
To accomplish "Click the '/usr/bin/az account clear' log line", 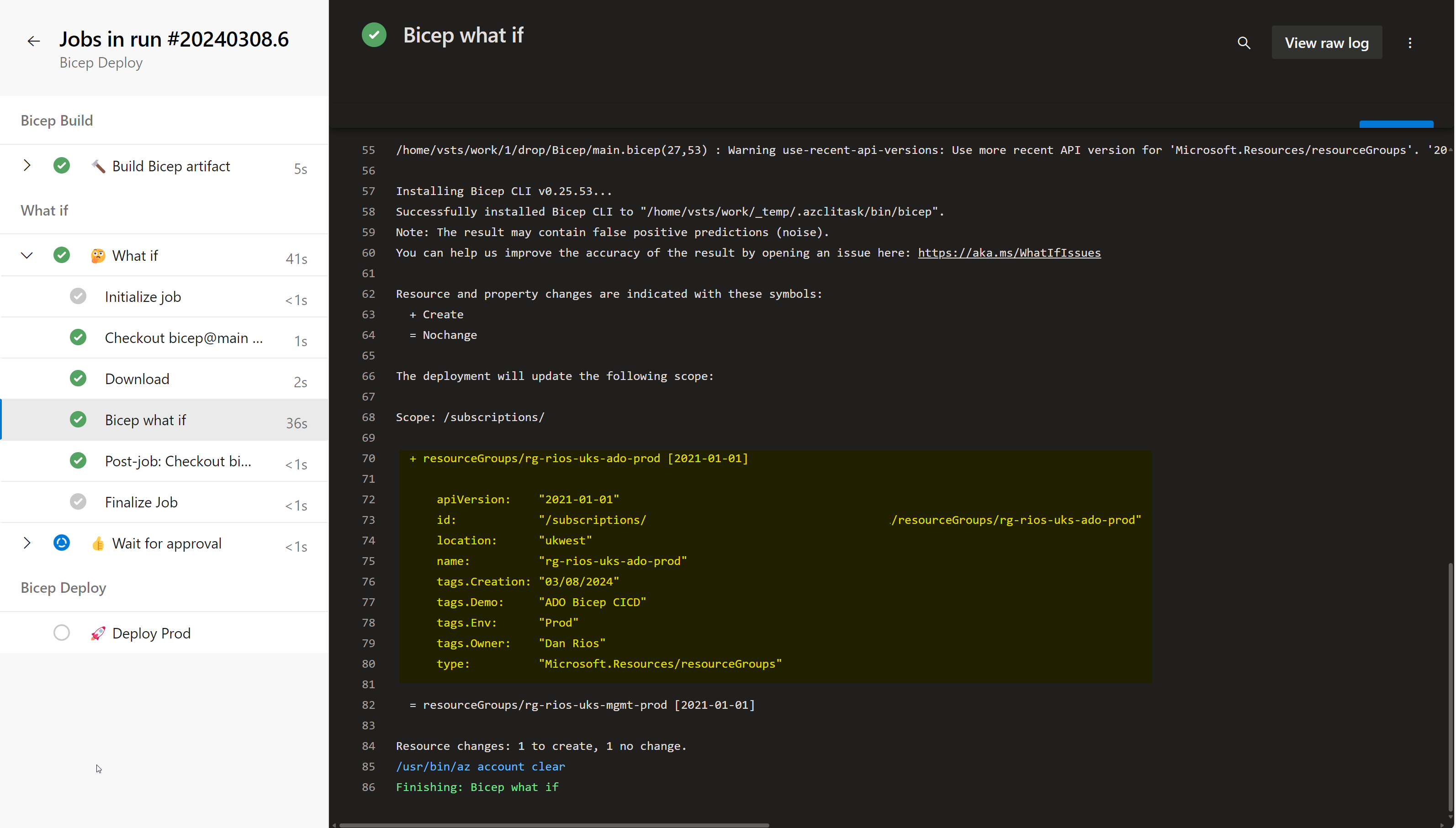I will tap(481, 766).
